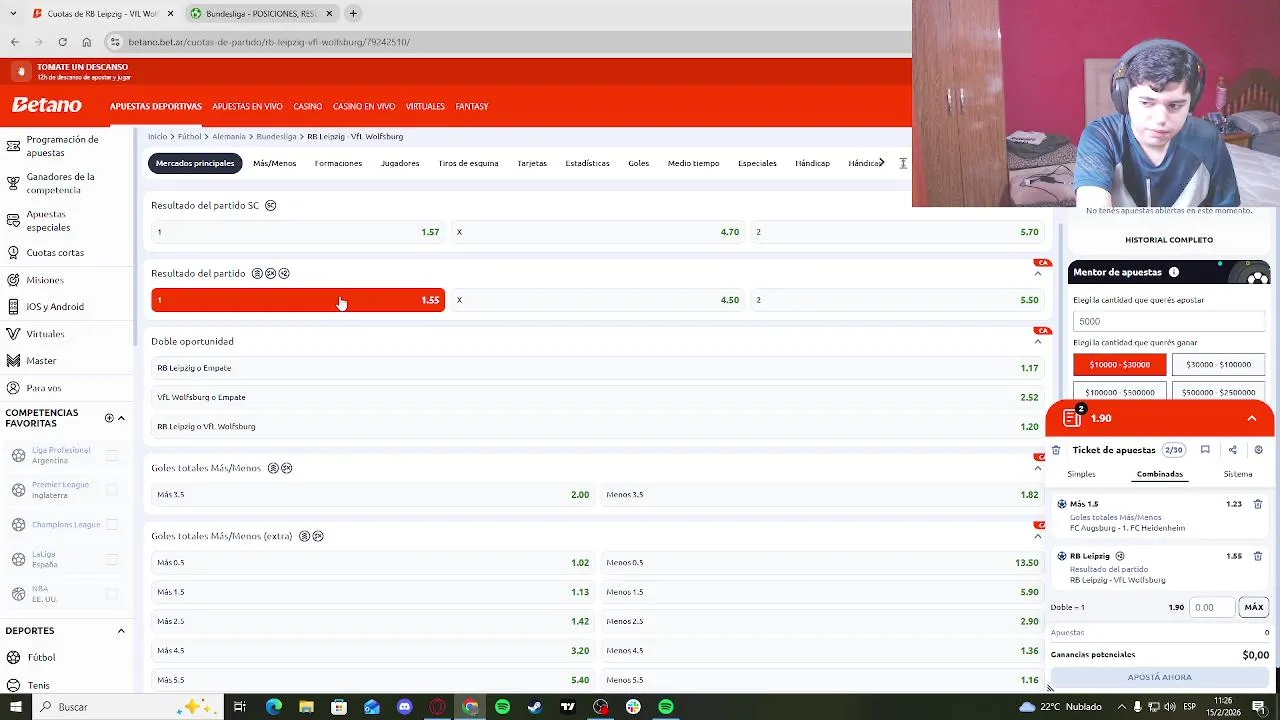
Task: Share the bet ticket
Action: coord(1232,450)
